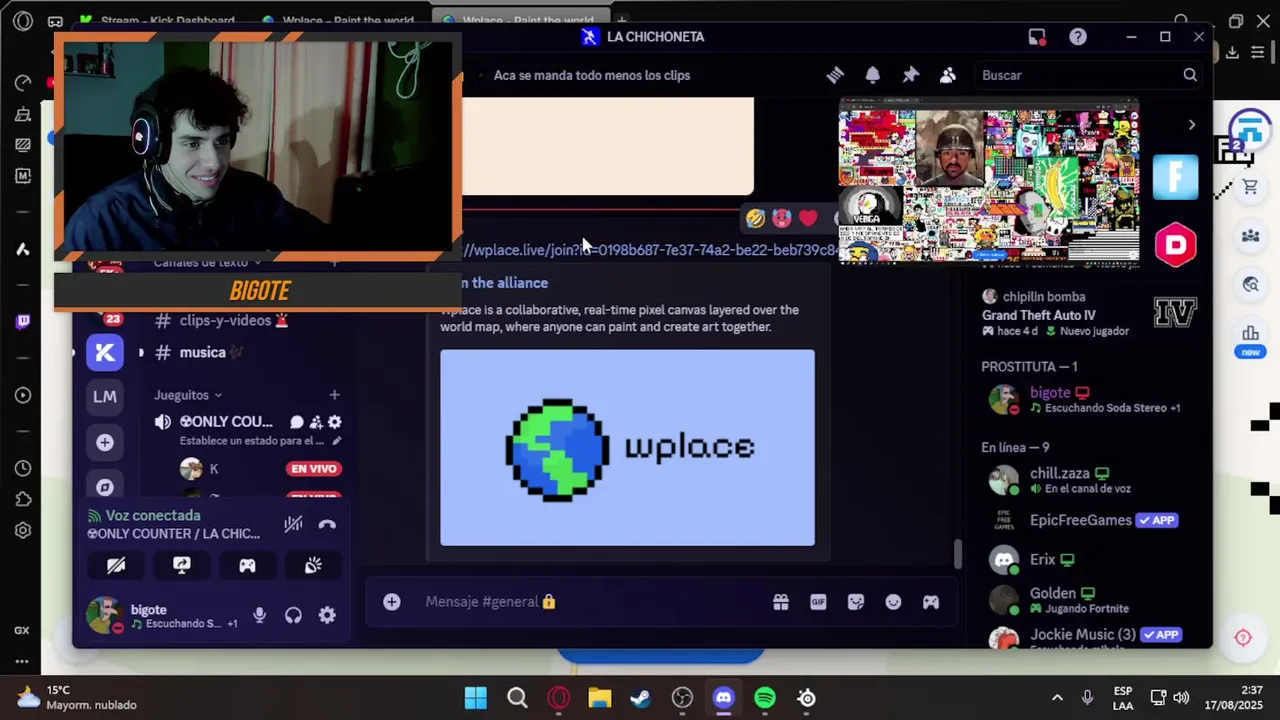Viewport: 1280px width, 720px height.
Task: Open Opera GX menu logo
Action: [x=22, y=21]
